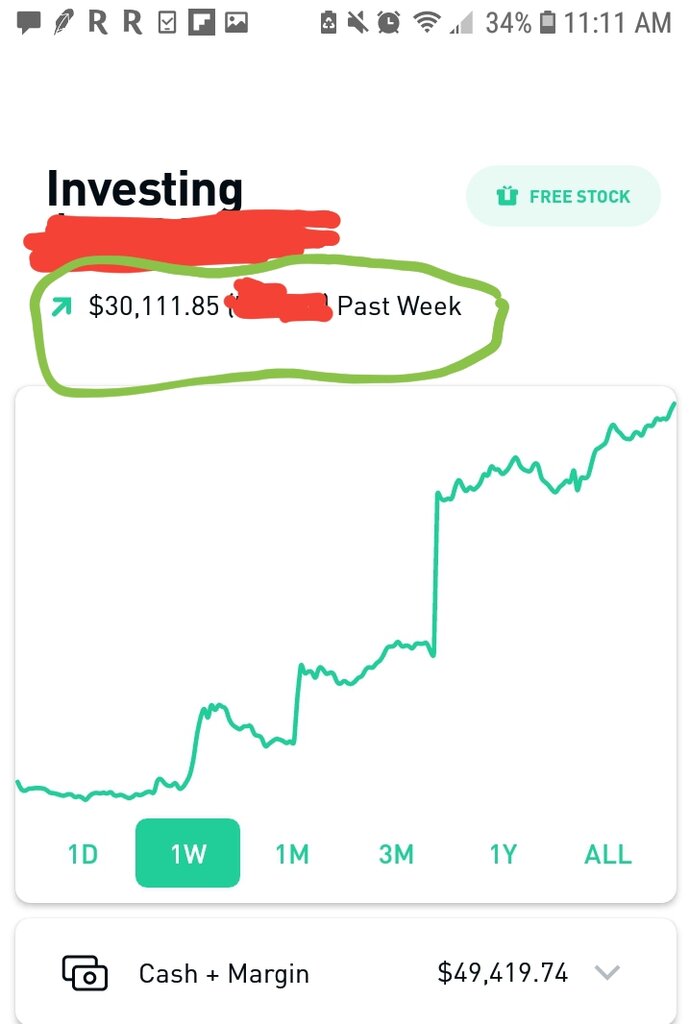689x1024 pixels.
Task: Tap the gift icon on Free Stock
Action: [x=507, y=196]
